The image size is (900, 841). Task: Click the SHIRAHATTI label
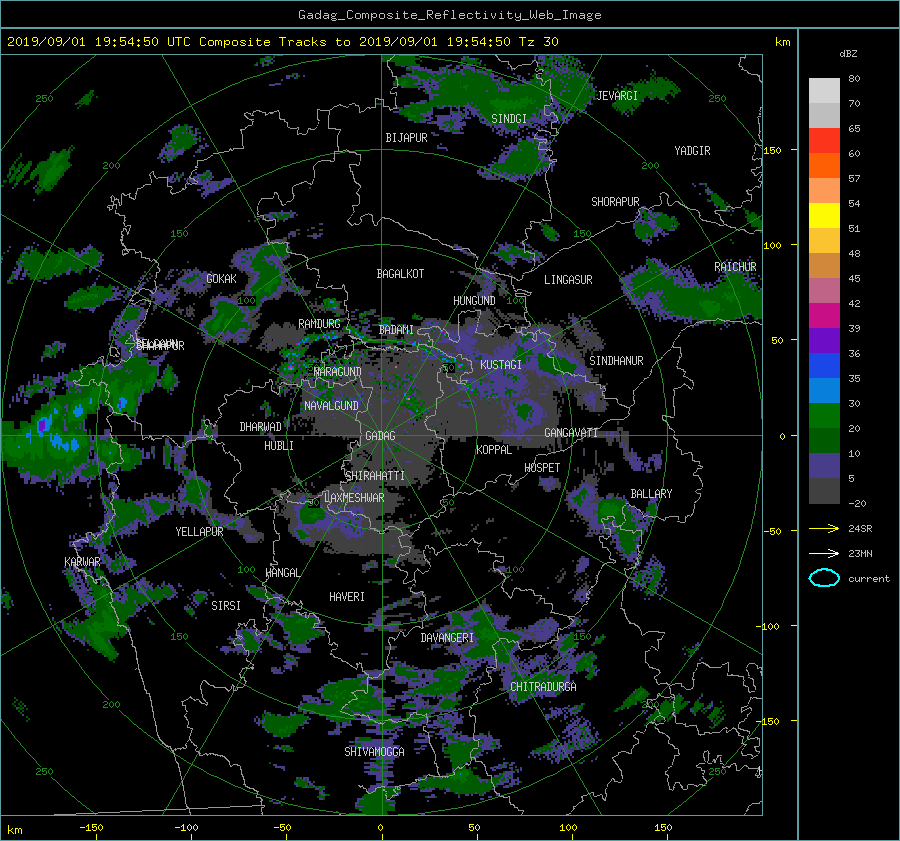click(x=375, y=476)
